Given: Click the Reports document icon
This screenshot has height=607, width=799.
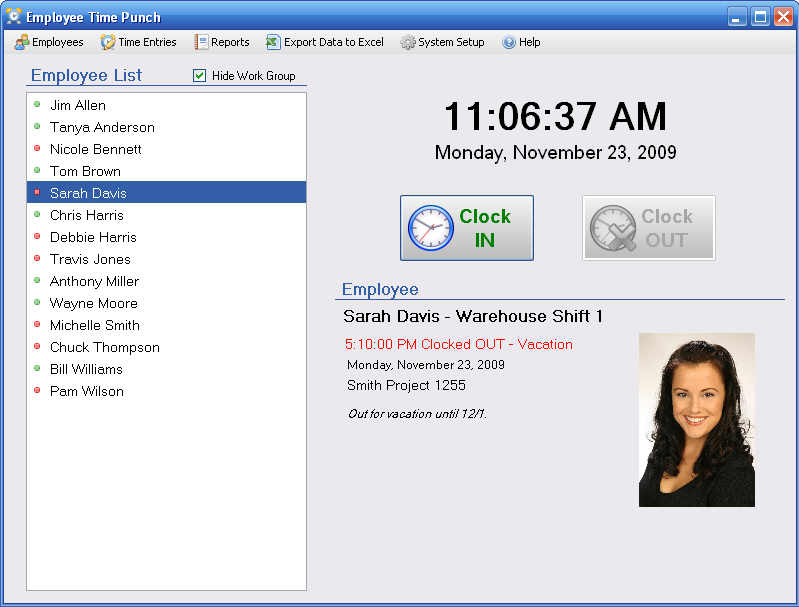Looking at the screenshot, I should 201,42.
